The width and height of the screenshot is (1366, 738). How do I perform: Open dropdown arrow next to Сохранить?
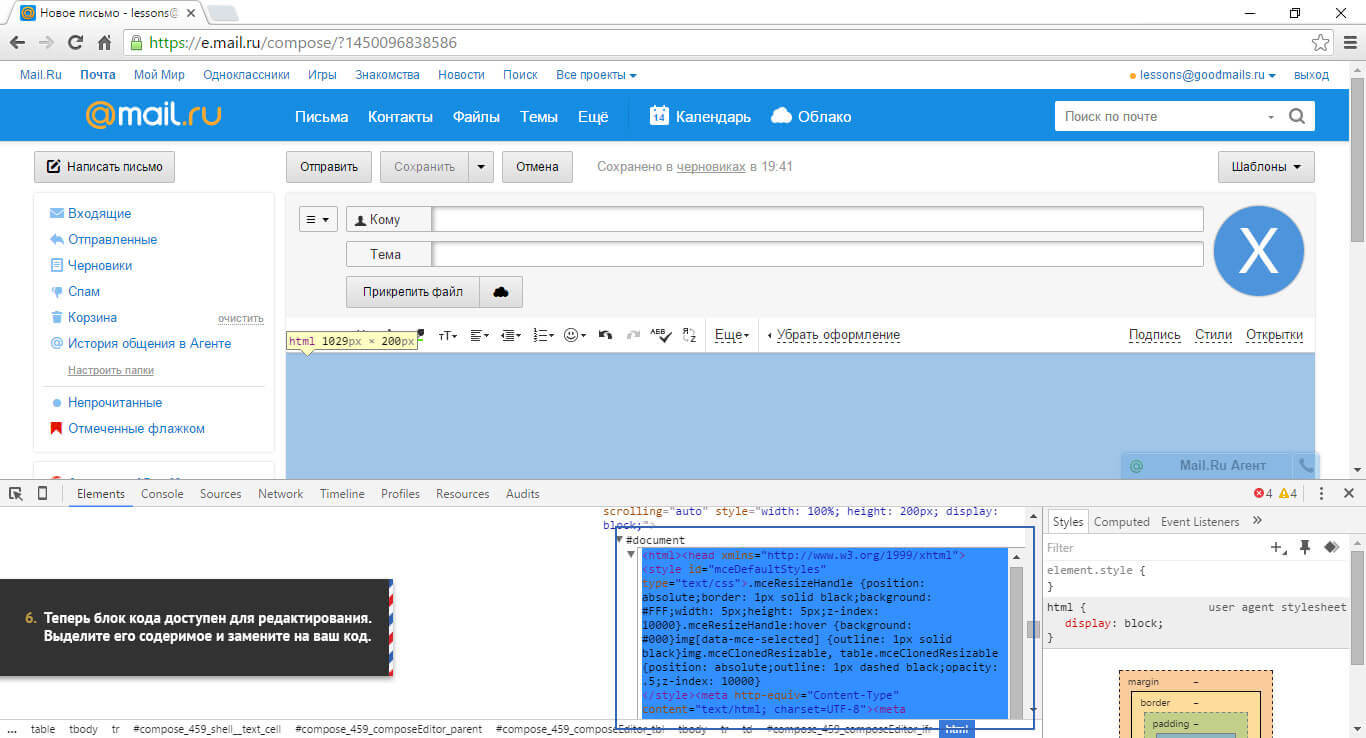(482, 167)
